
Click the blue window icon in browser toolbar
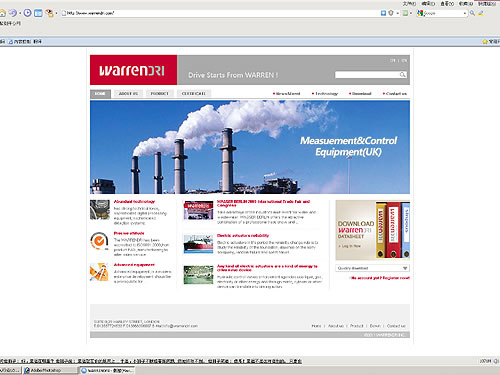coord(38,13)
